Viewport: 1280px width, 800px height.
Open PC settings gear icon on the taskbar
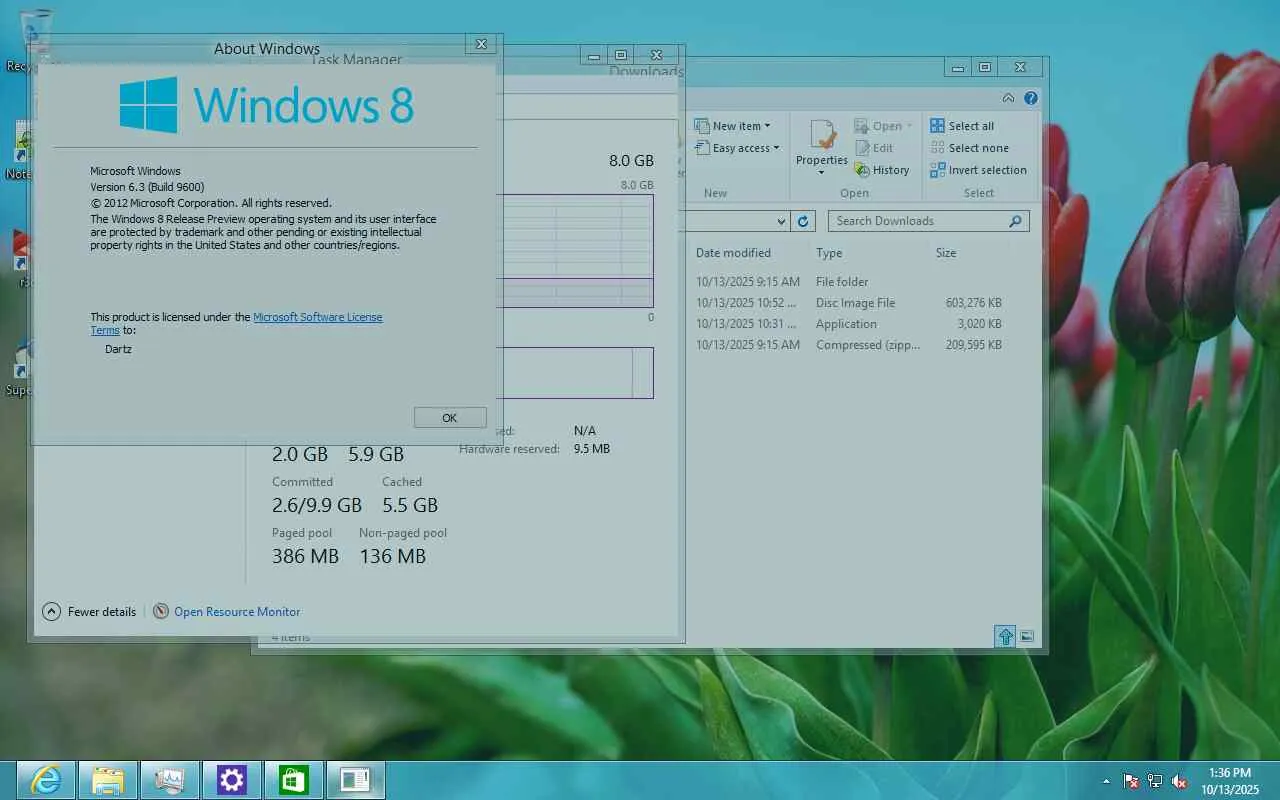click(232, 780)
